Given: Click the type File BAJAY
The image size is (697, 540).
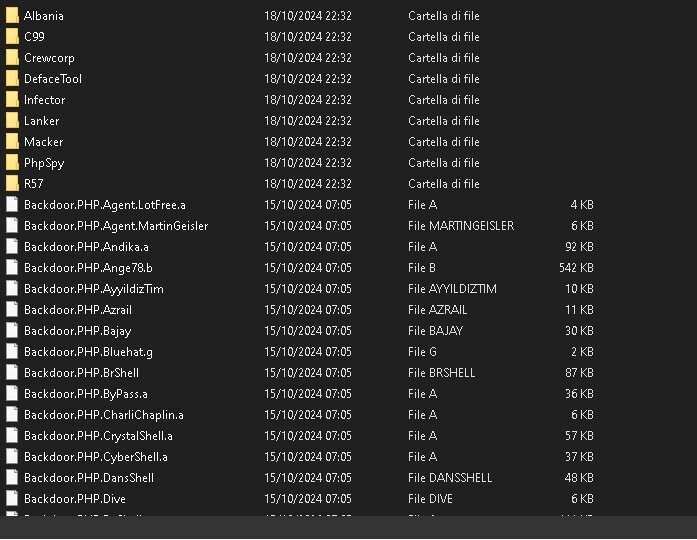Looking at the screenshot, I should [436, 331].
